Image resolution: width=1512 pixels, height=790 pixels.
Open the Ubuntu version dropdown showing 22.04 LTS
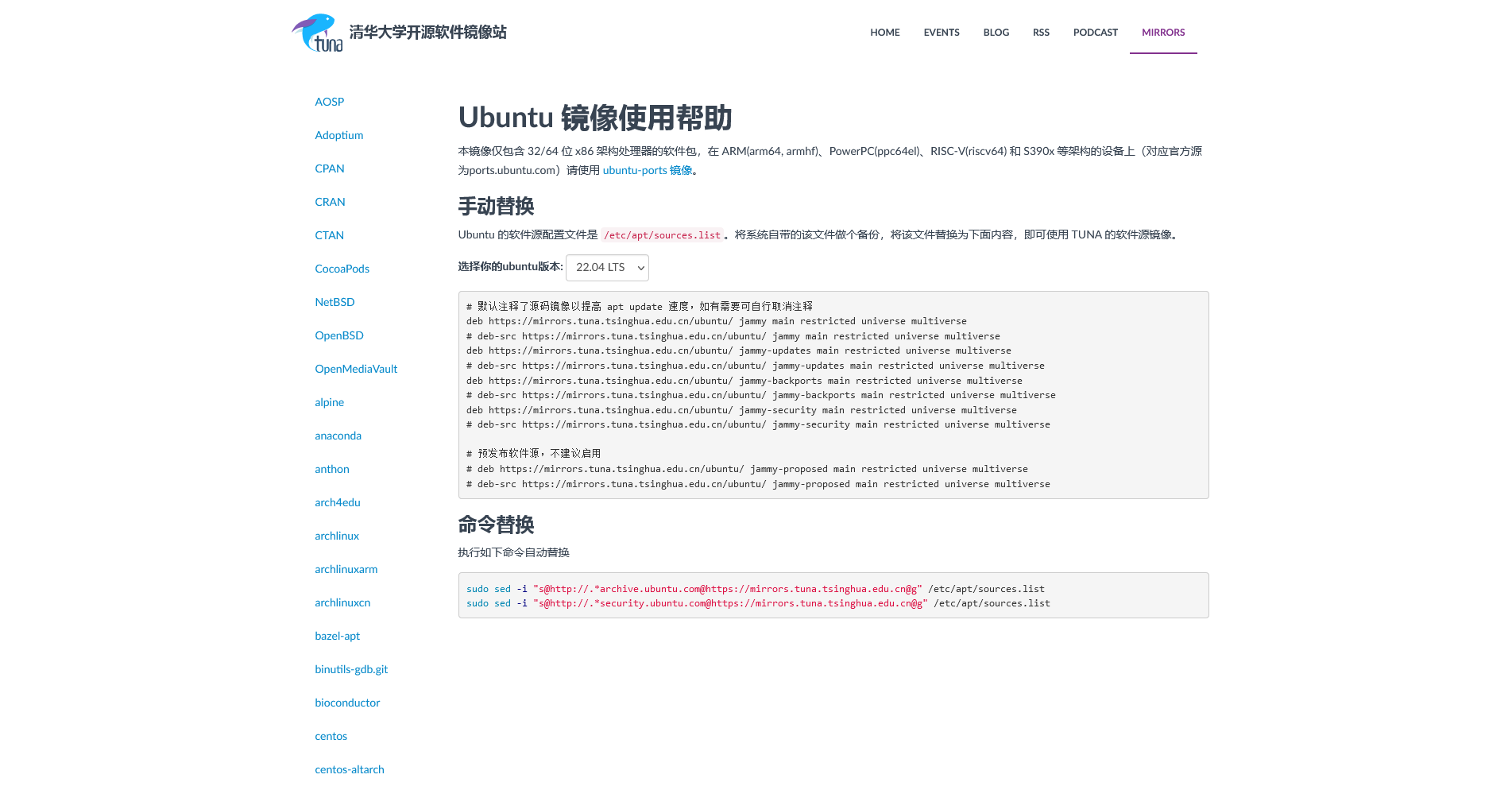pyautogui.click(x=607, y=268)
